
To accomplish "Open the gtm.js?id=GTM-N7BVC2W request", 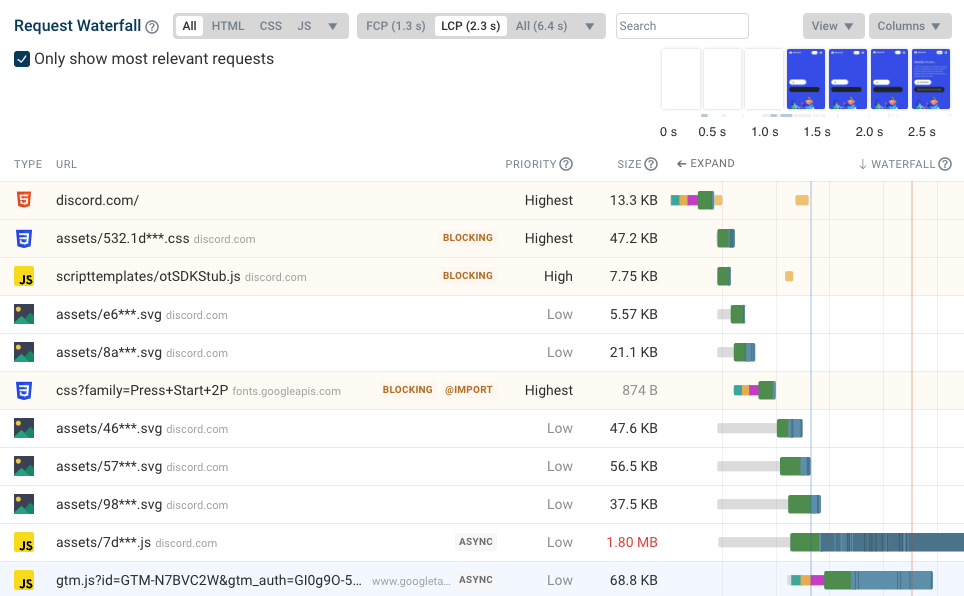I will 482,580.
